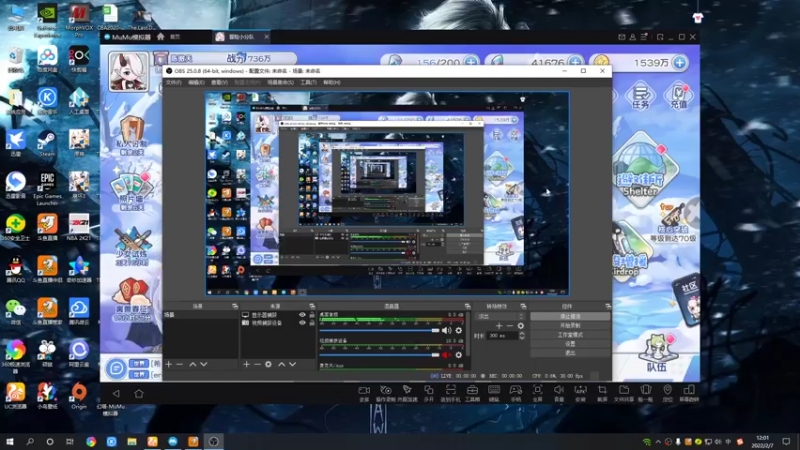800x450 pixels.
Task: Toggle visibility of the video capture device source
Action: [302, 322]
